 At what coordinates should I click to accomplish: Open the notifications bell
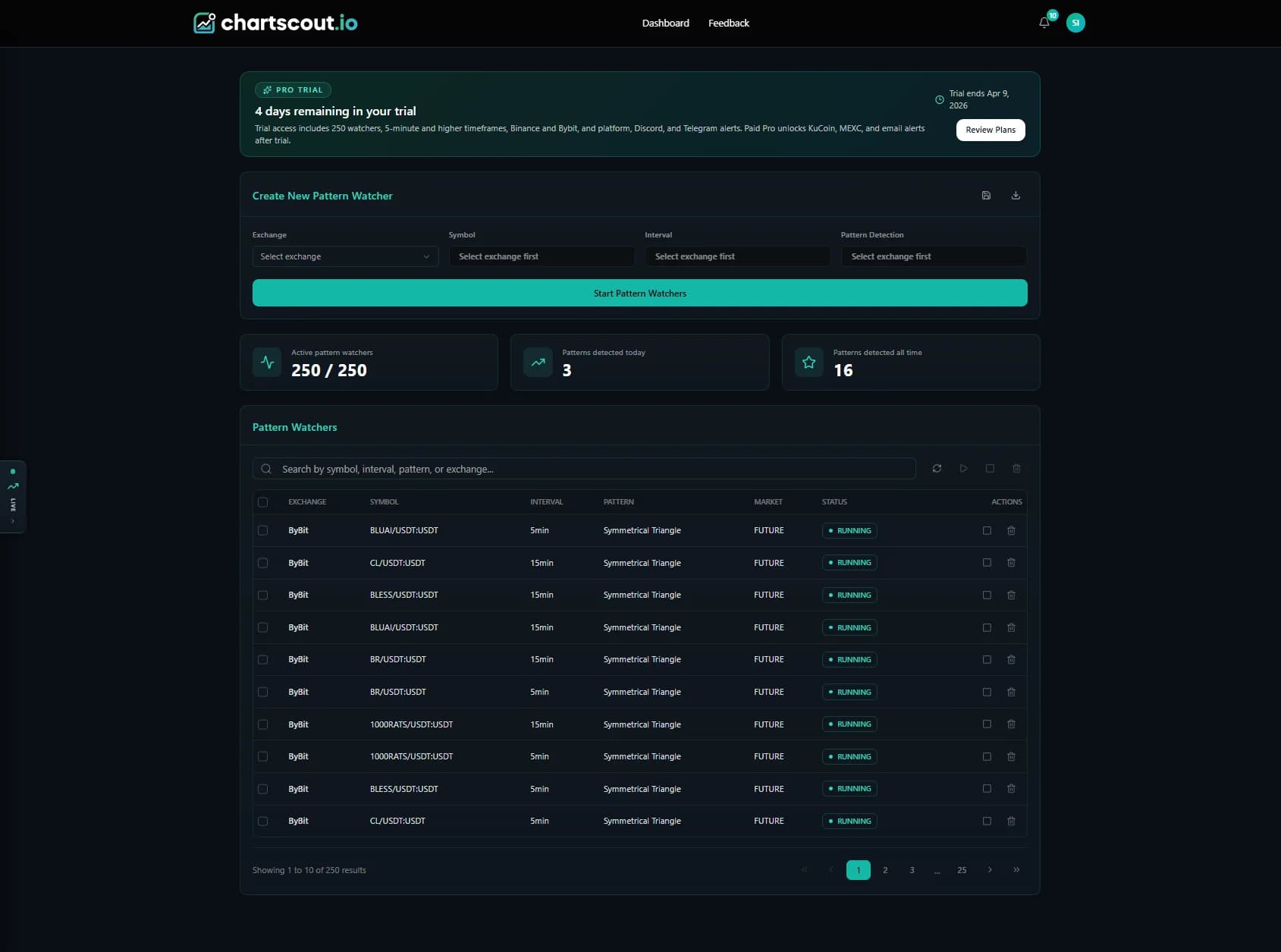[x=1044, y=23]
